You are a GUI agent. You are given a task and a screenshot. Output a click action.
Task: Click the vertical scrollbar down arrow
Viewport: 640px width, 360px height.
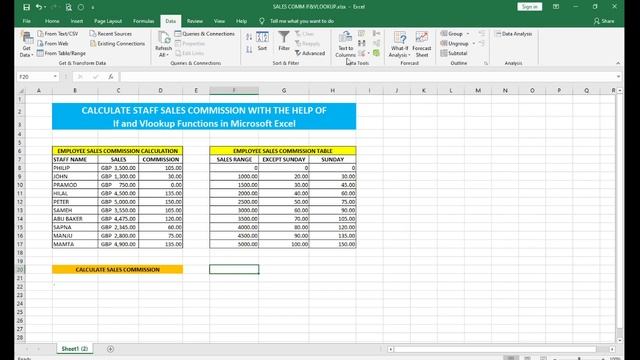tap(620, 340)
